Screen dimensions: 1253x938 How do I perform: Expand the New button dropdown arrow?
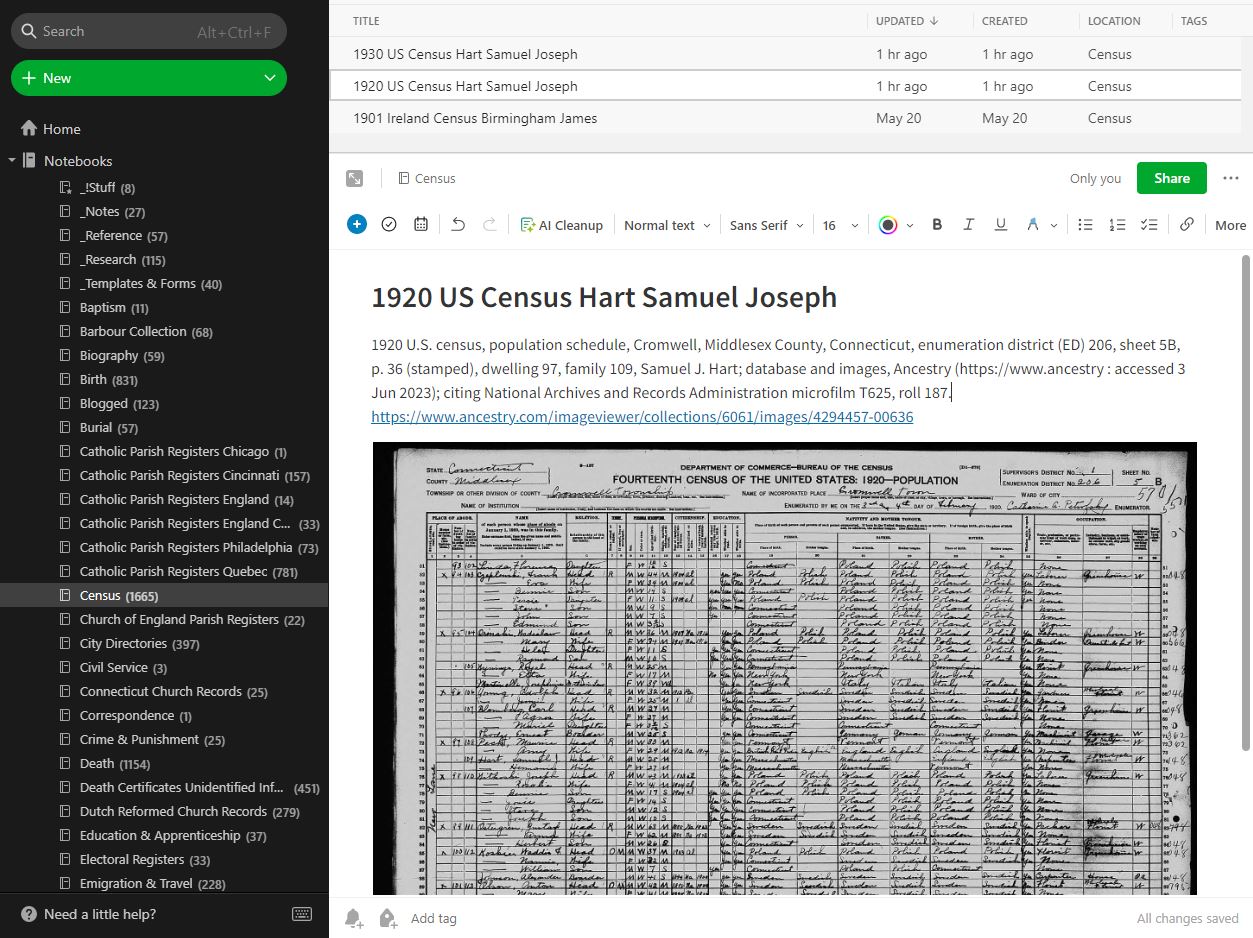tap(269, 78)
